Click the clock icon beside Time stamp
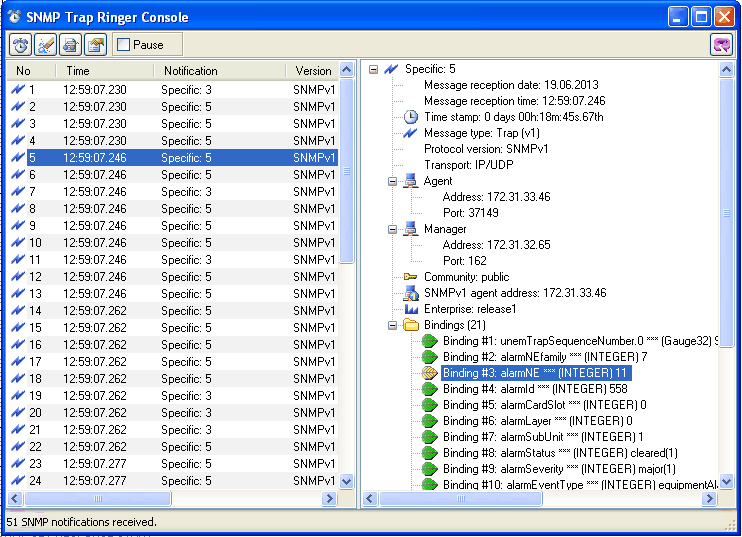Screen dimensions: 742x537 (x=410, y=117)
